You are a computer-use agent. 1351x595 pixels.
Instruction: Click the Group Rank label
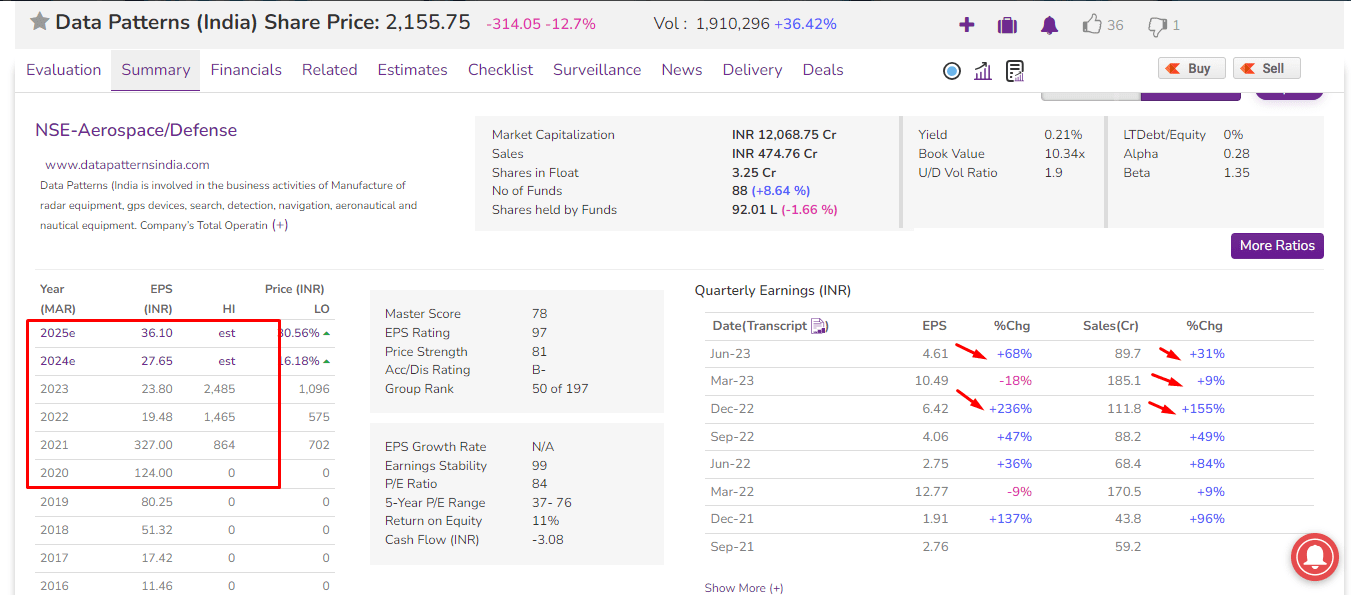[x=419, y=389]
